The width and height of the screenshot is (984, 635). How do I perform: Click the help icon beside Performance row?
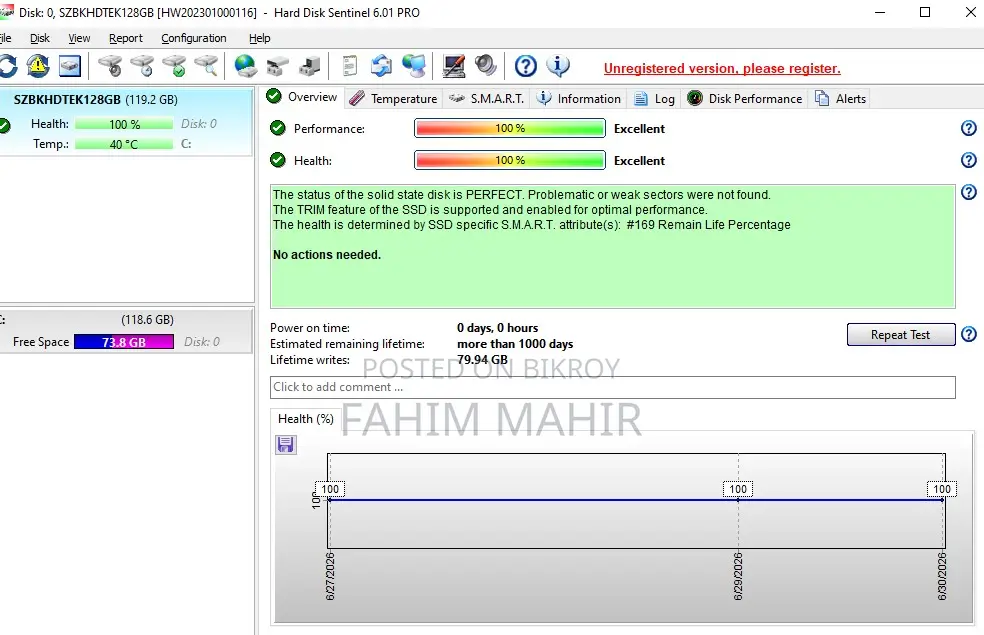(969, 128)
